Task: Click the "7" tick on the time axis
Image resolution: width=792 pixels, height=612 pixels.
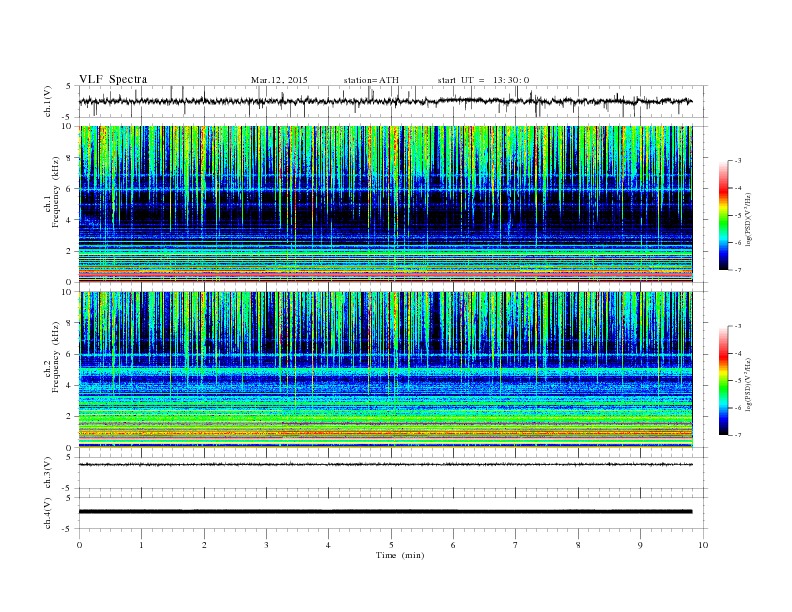Action: (x=516, y=545)
